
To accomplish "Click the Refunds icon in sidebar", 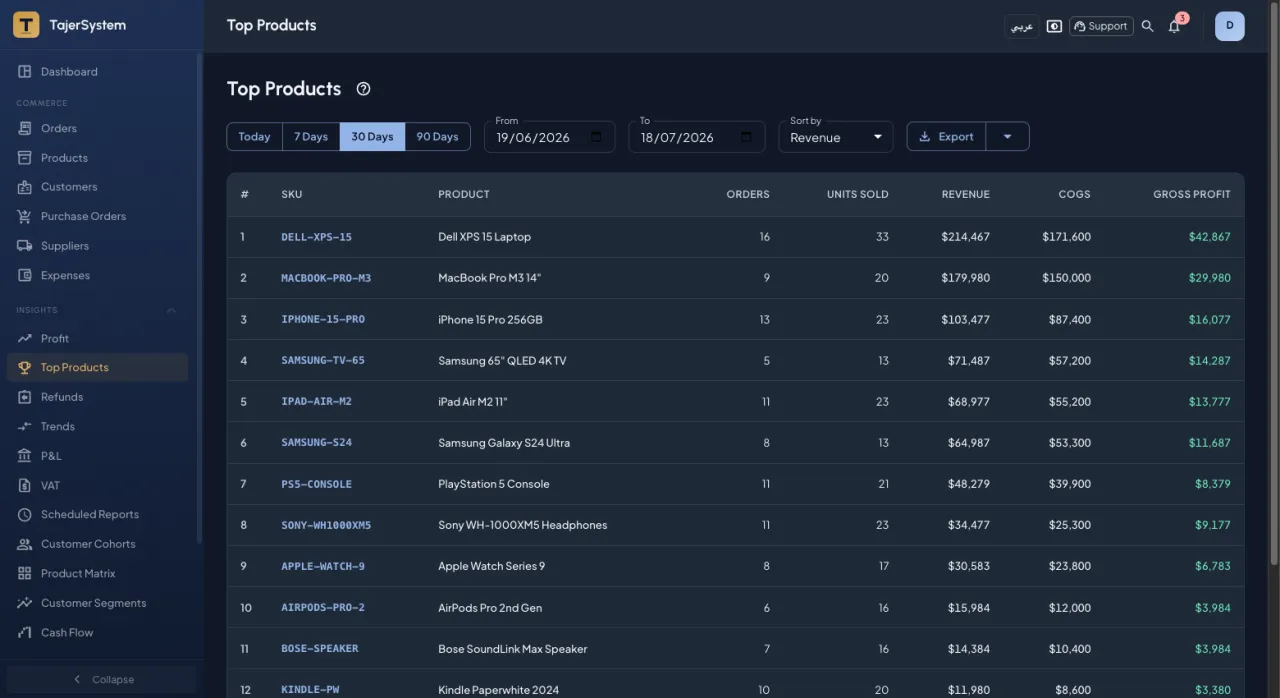I will (24, 397).
